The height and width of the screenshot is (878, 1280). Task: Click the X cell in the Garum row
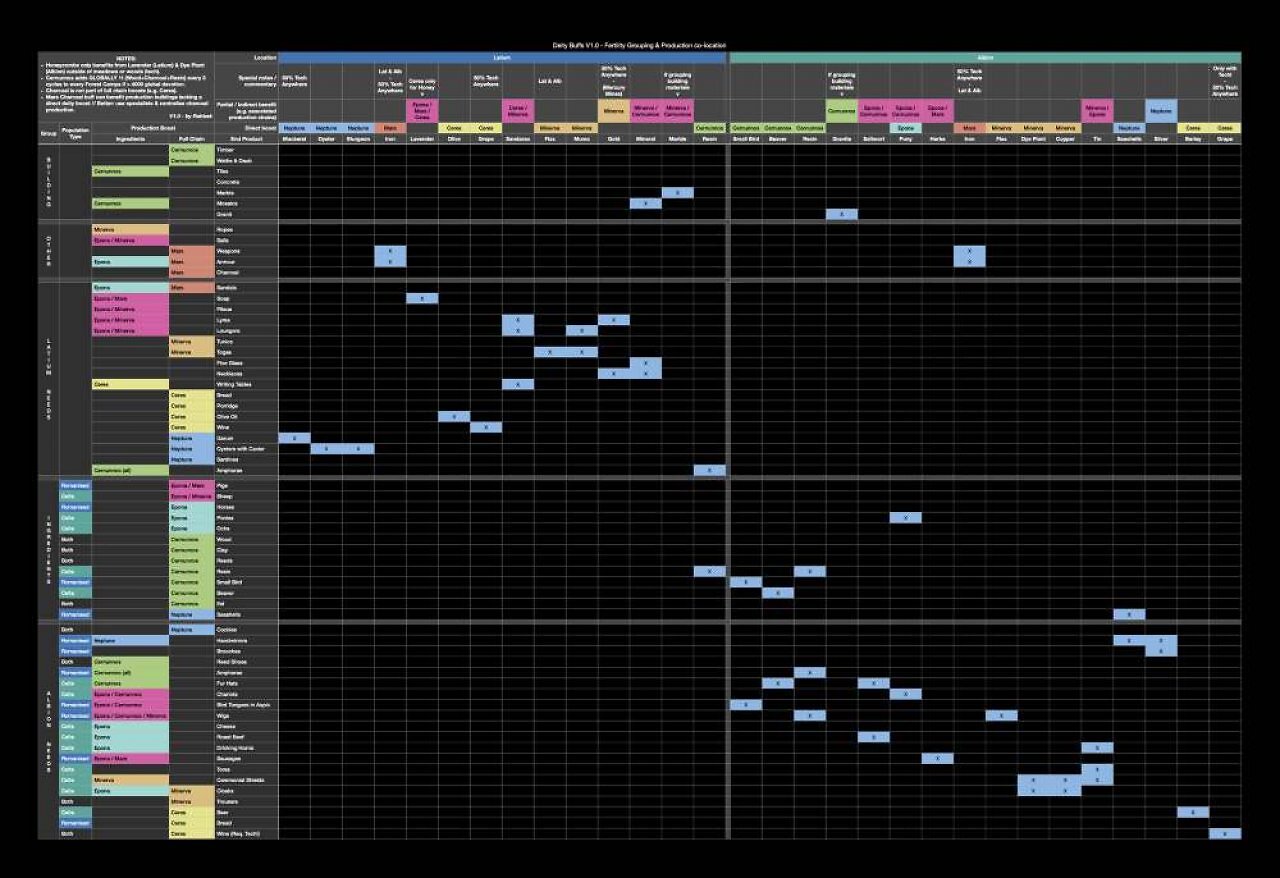(294, 438)
